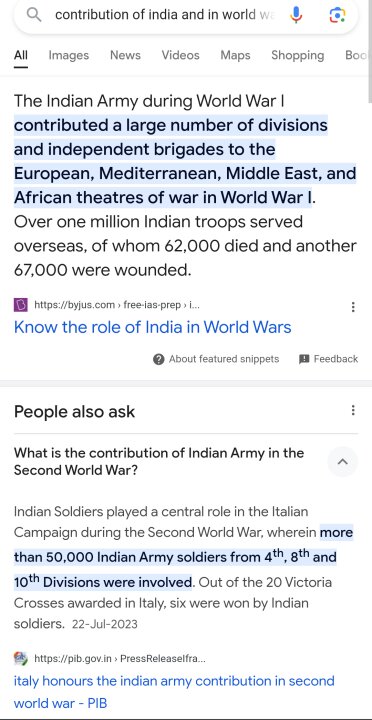Viewport: 372px width, 720px height.
Task: Select the Maps tab
Action: point(235,56)
